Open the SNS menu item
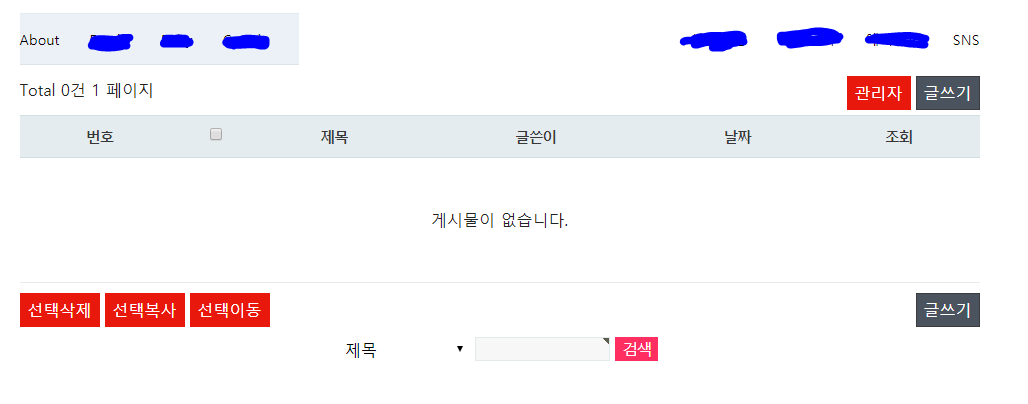The height and width of the screenshot is (404, 1028). pos(966,40)
